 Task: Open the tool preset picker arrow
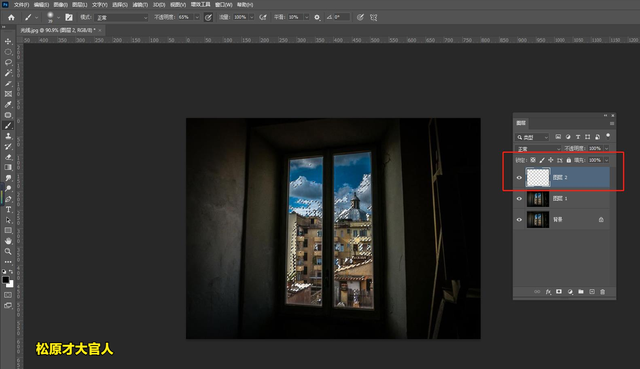[x=36, y=18]
